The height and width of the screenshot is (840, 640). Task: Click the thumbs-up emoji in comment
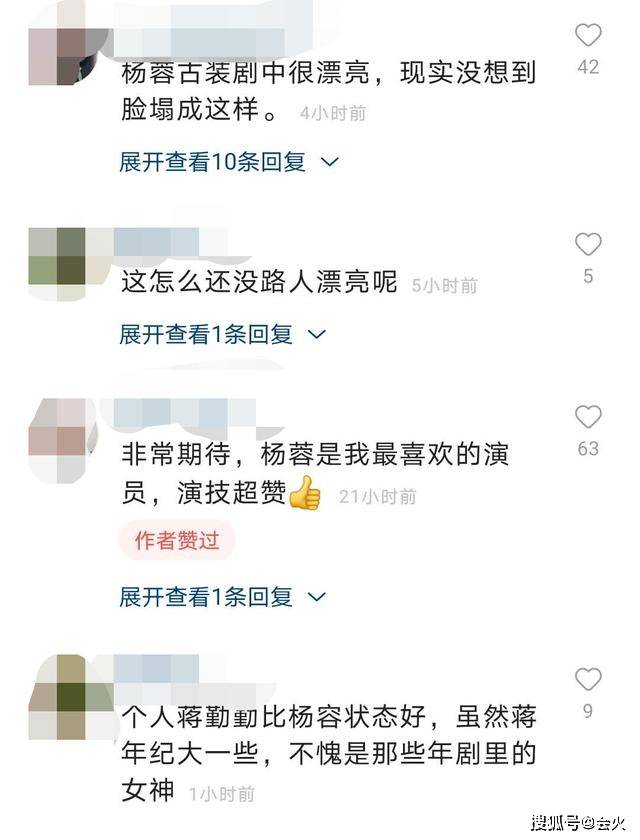[x=305, y=493]
